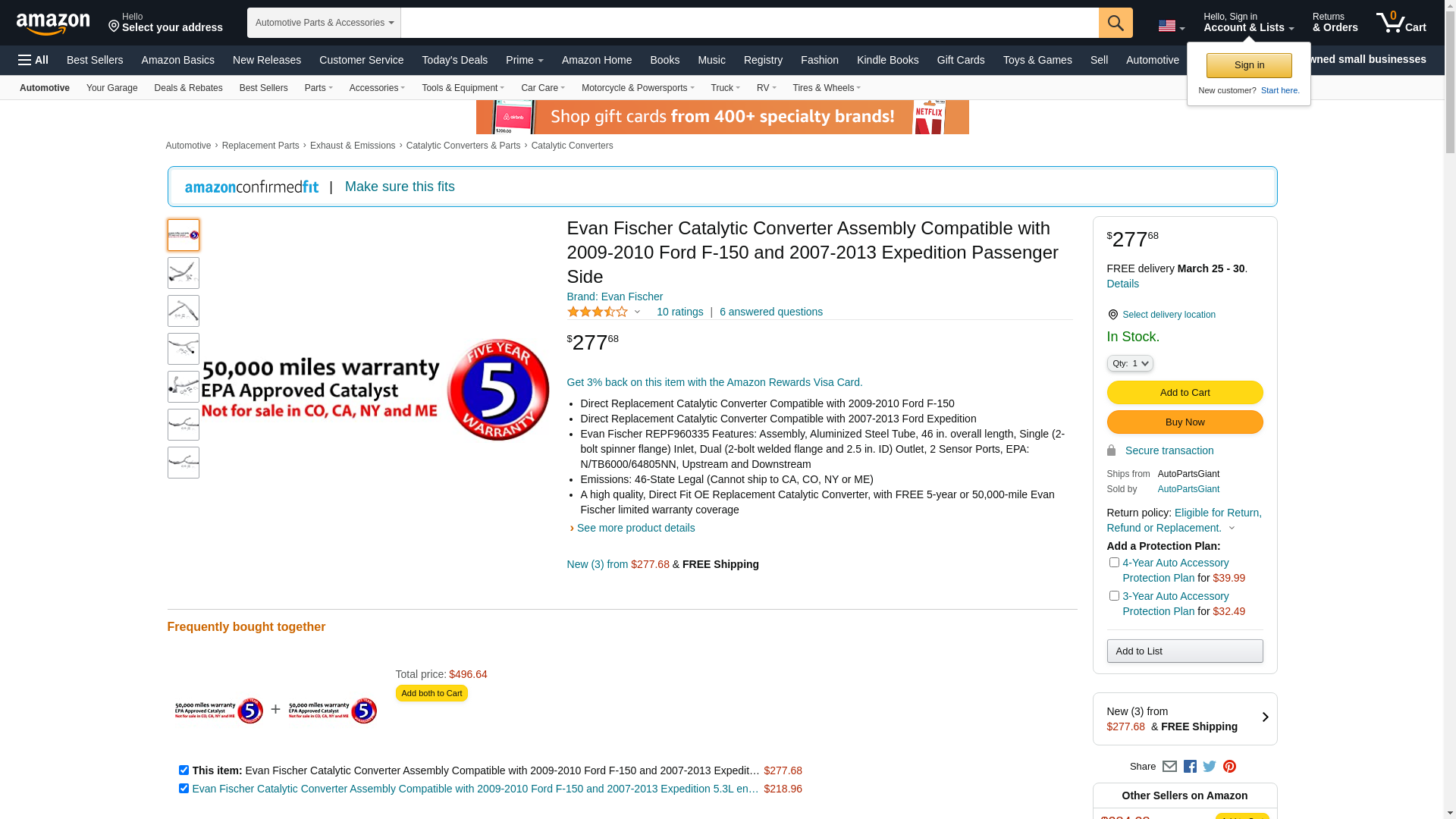Expand the star ratings popover arrow
The width and height of the screenshot is (1456, 819).
coord(637,312)
